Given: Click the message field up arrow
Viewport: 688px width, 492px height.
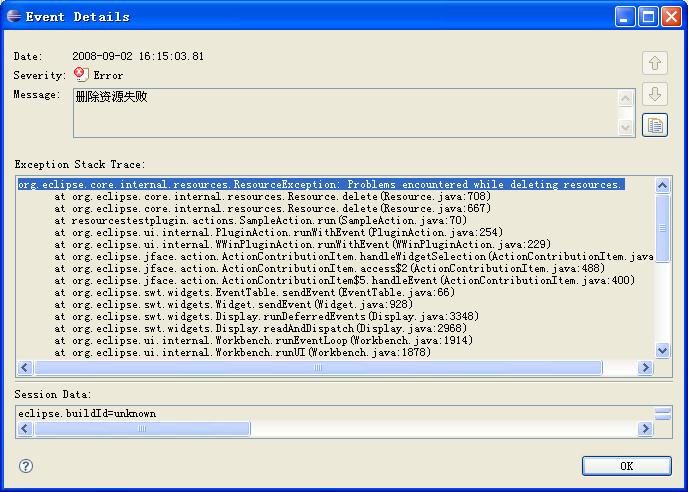Looking at the screenshot, I should click(x=625, y=98).
